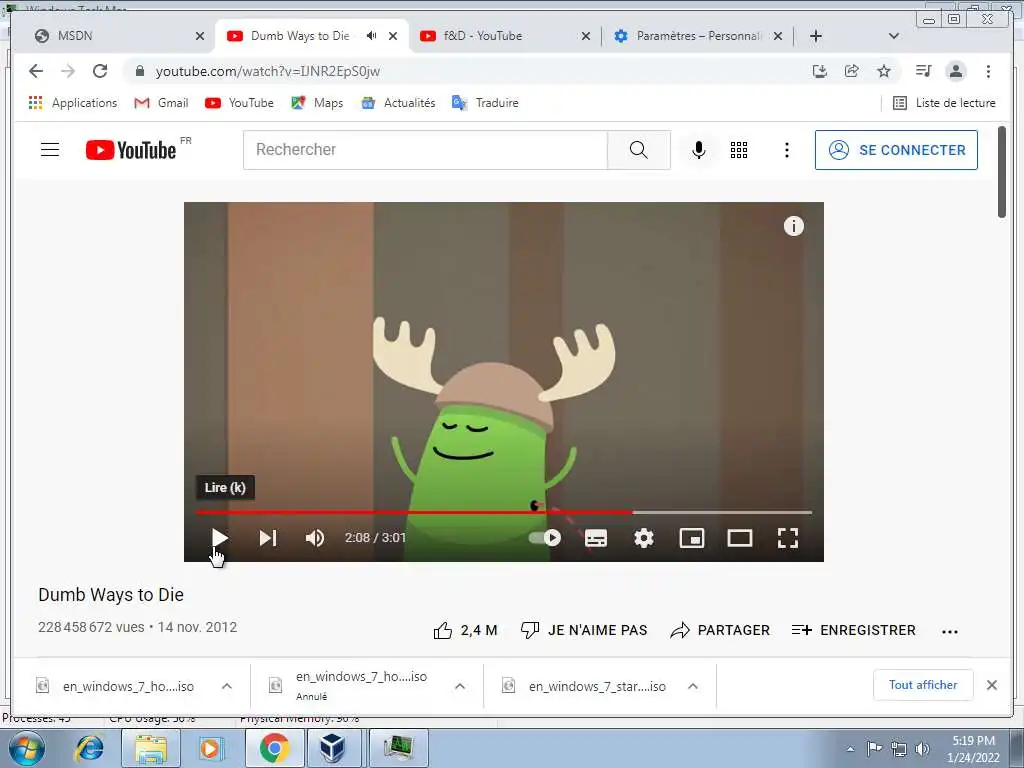Open Applications bookmark shortcut
The height and width of the screenshot is (768, 1024).
click(x=73, y=103)
